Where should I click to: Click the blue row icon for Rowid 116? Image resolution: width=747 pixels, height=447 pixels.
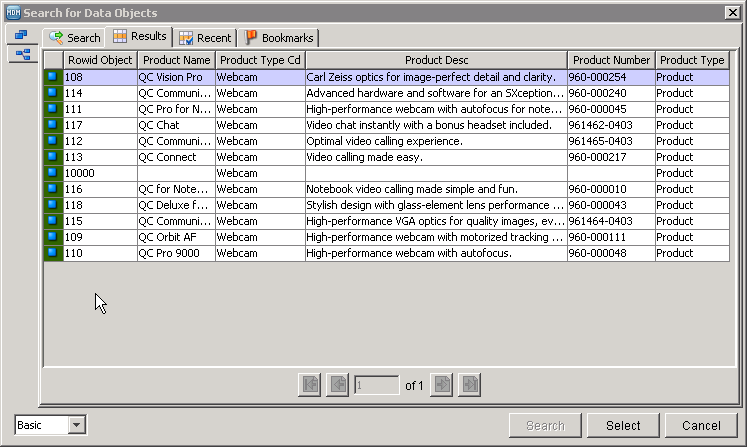[53, 189]
